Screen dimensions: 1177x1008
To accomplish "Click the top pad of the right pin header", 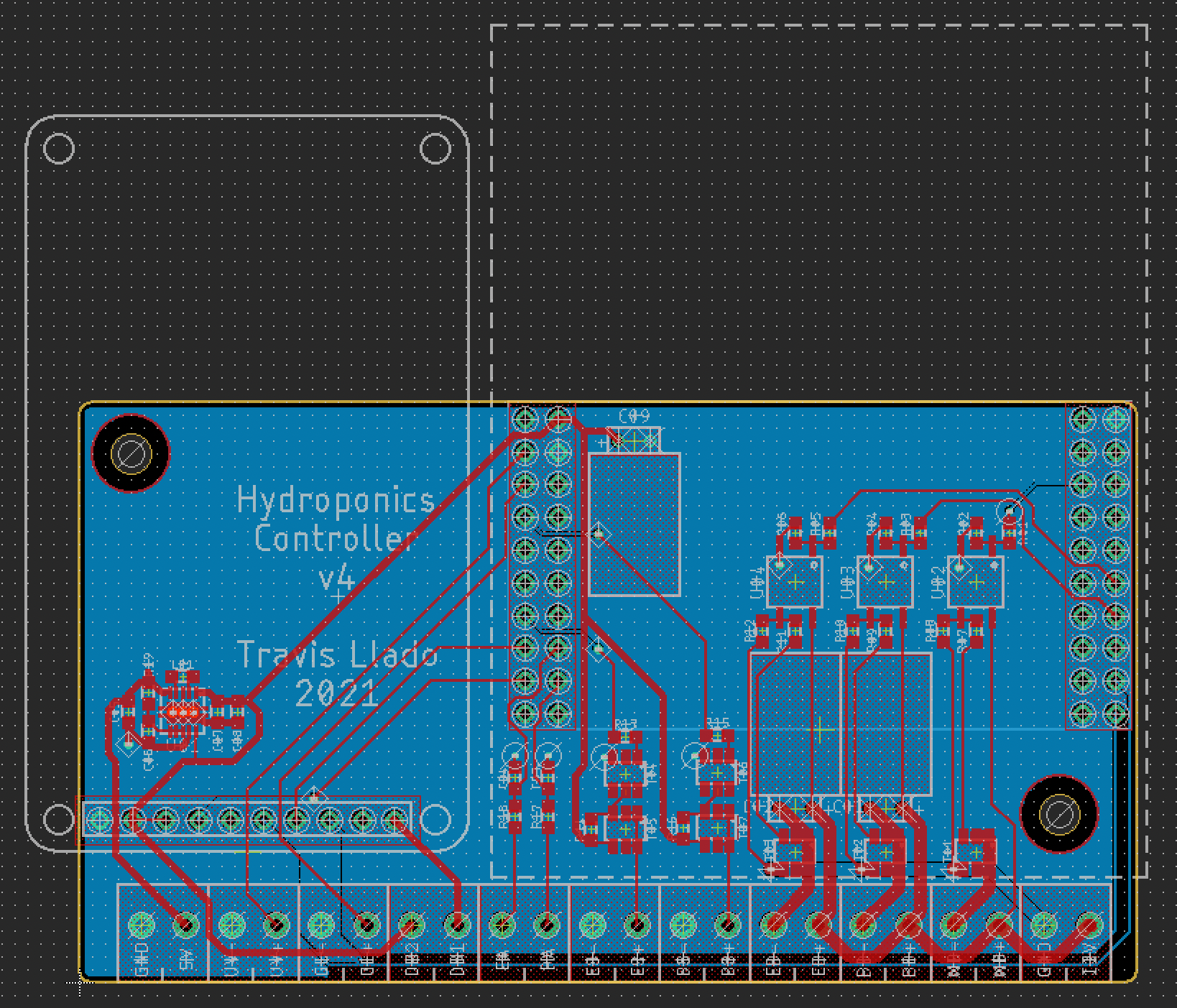I will [1081, 419].
